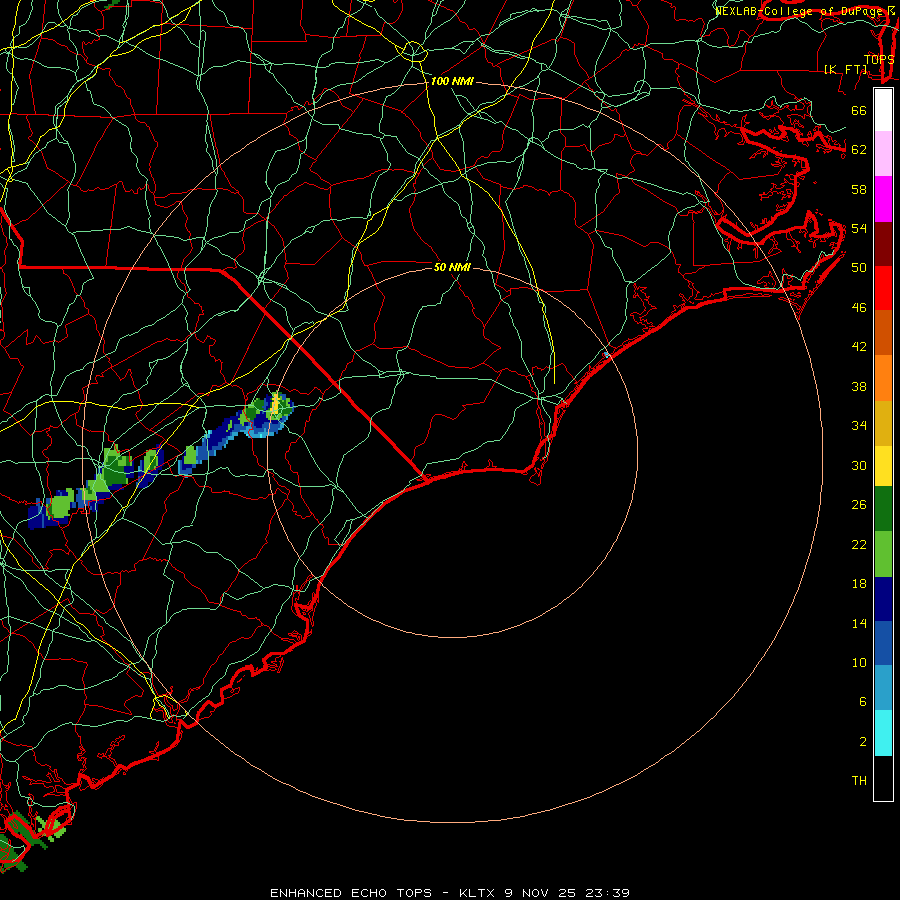Viewport: 900px width, 900px height.
Task: Click the "KLTX" radar site identifier
Action: pyautogui.click(x=479, y=893)
